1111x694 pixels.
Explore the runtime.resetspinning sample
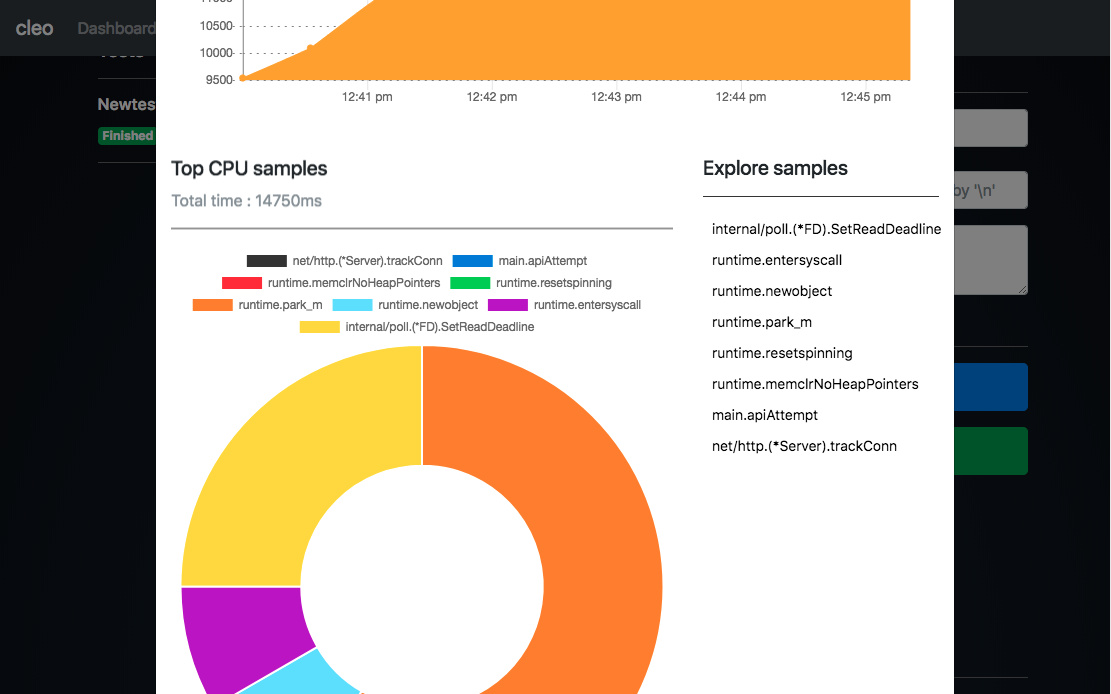coord(782,353)
